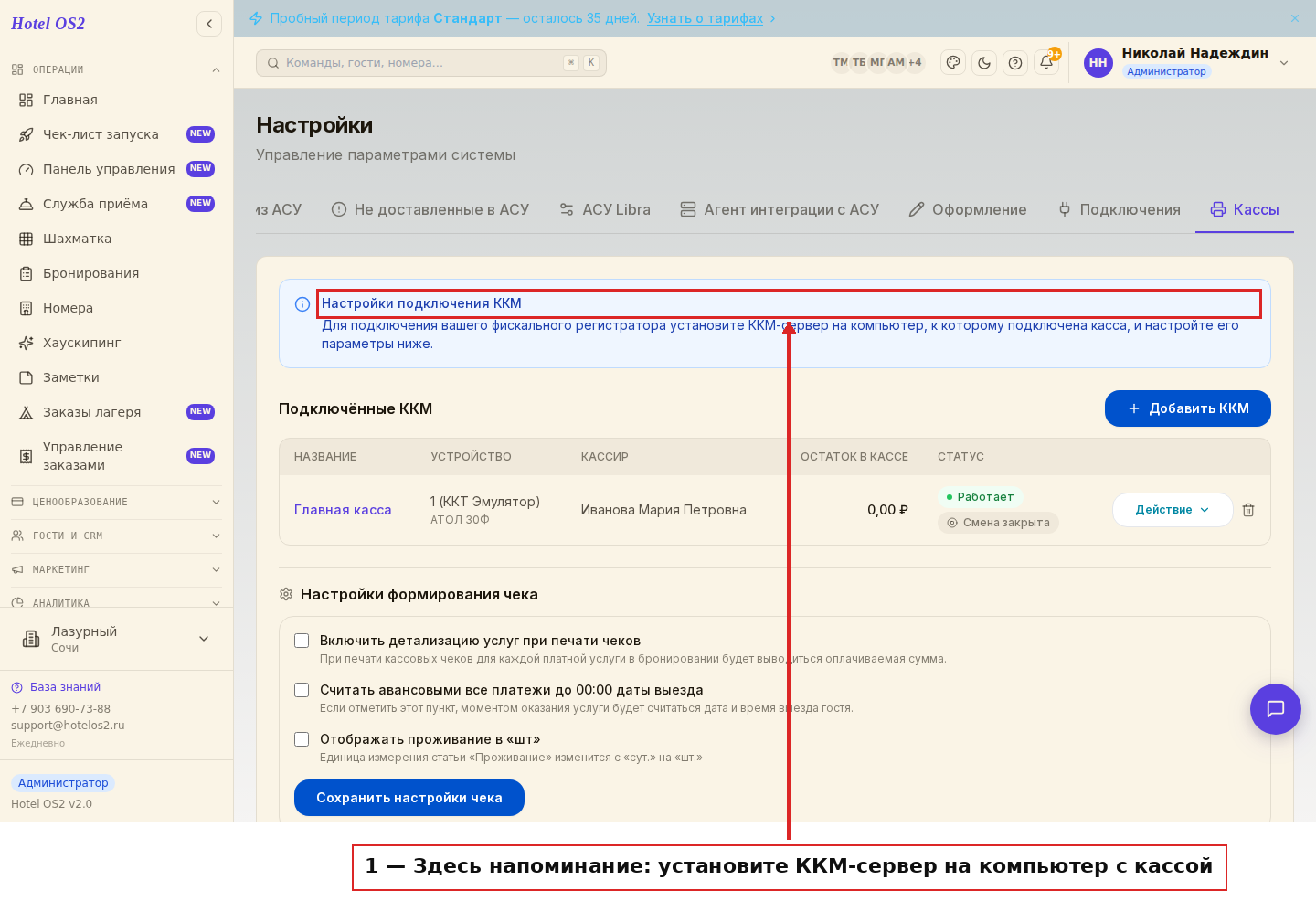Viewport: 1316px width, 912px height.
Task: Click support@hotelos2.ru email
Action: [68, 726]
